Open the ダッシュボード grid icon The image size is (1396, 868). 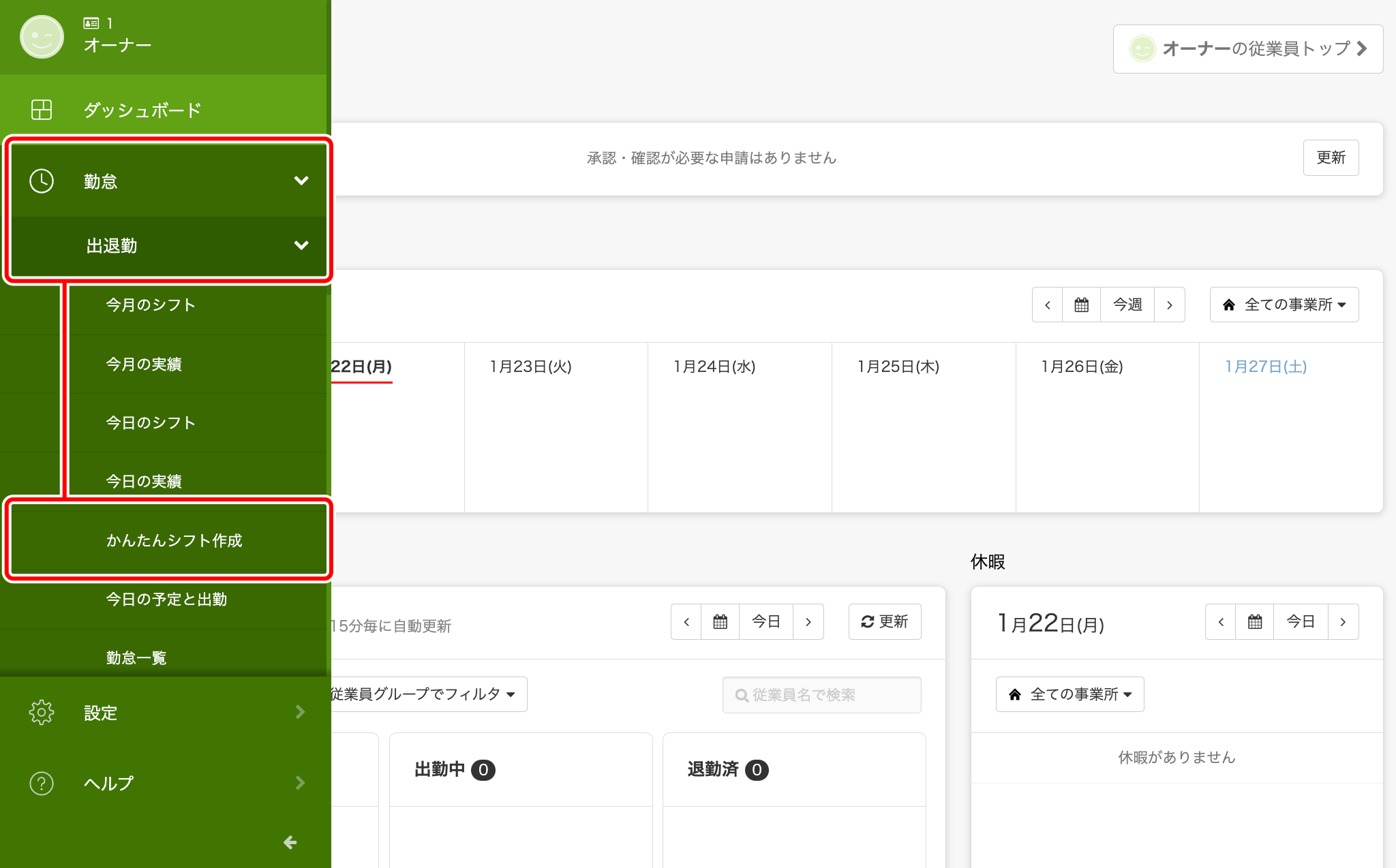(x=42, y=110)
